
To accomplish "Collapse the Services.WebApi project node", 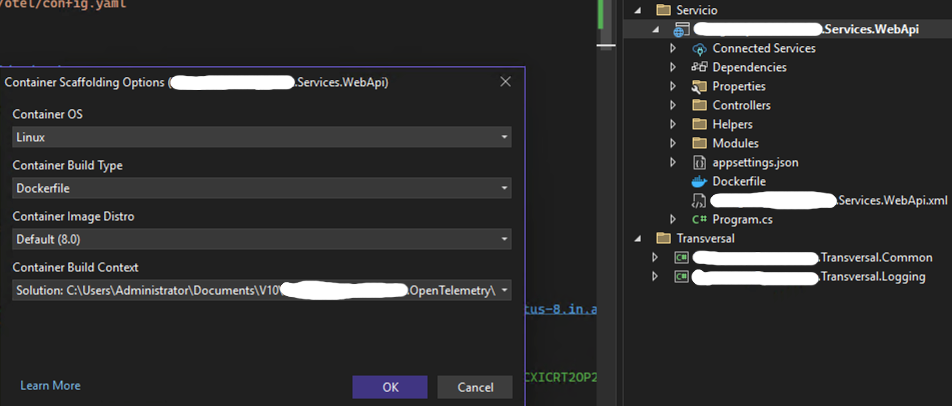I will (654, 29).
